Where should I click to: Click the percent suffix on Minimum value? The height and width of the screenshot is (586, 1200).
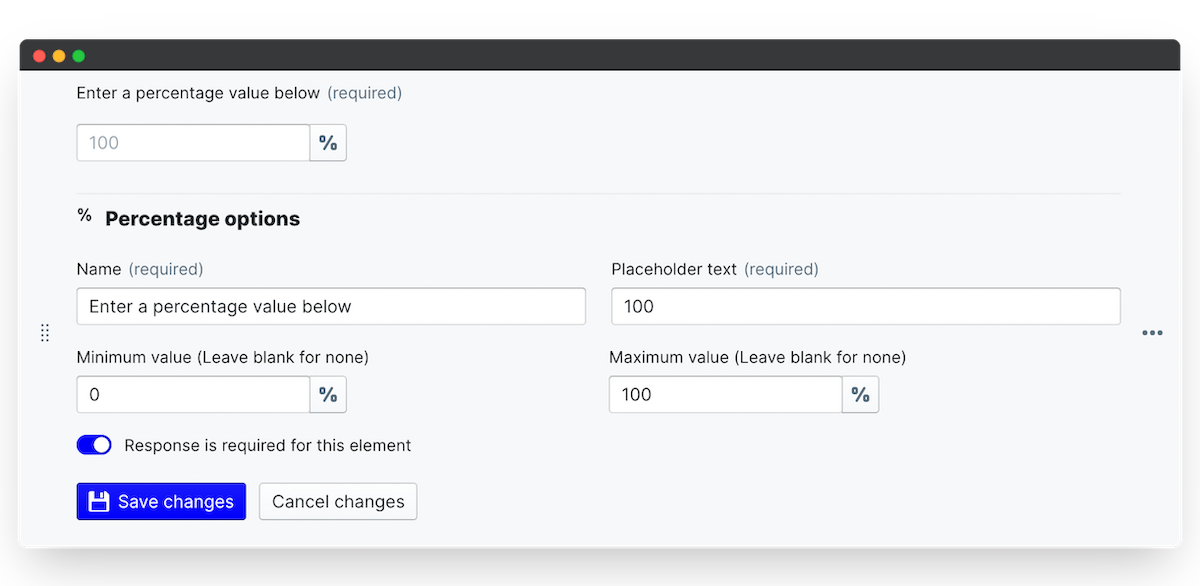(328, 395)
